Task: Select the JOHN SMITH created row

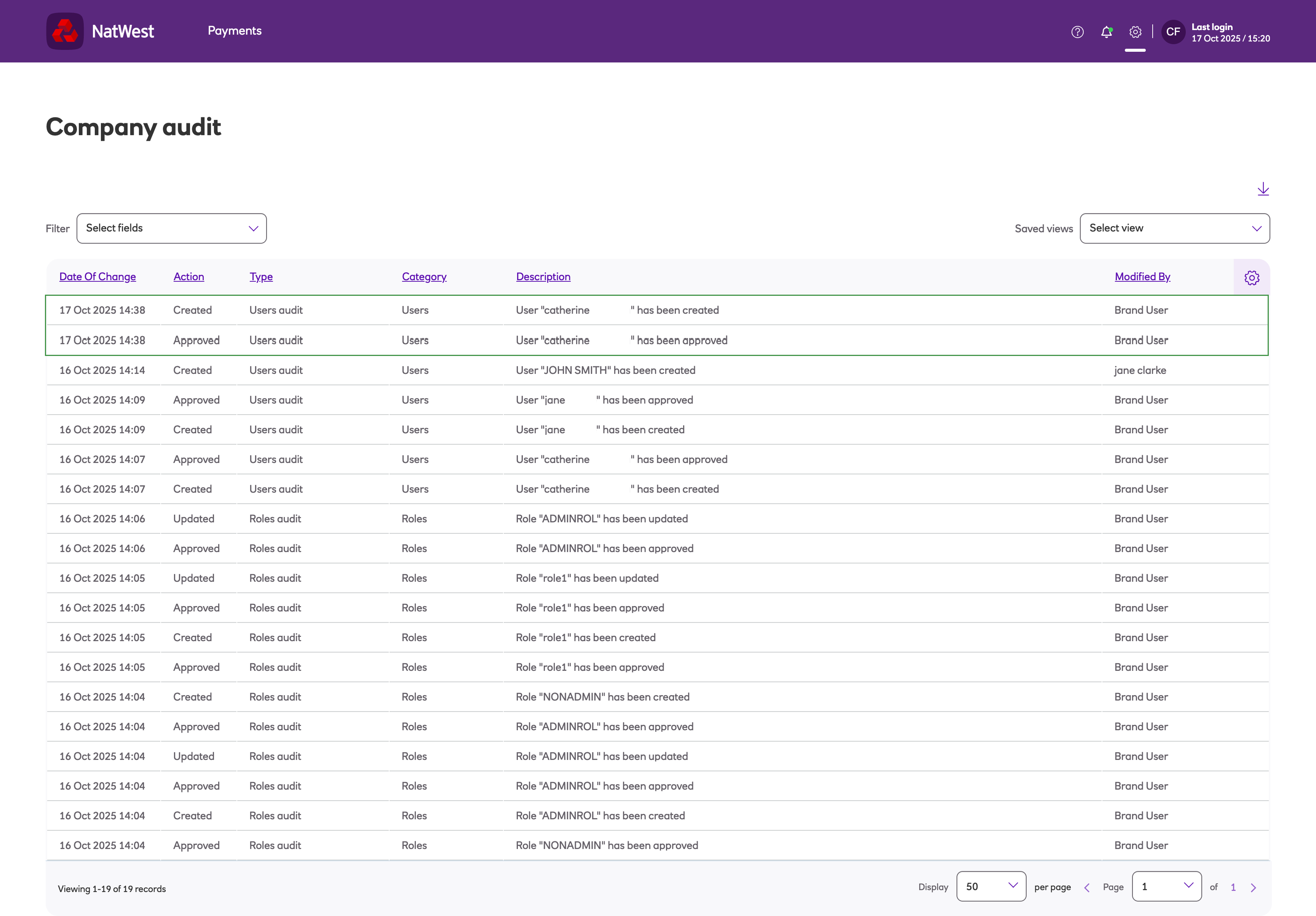Action: (605, 370)
